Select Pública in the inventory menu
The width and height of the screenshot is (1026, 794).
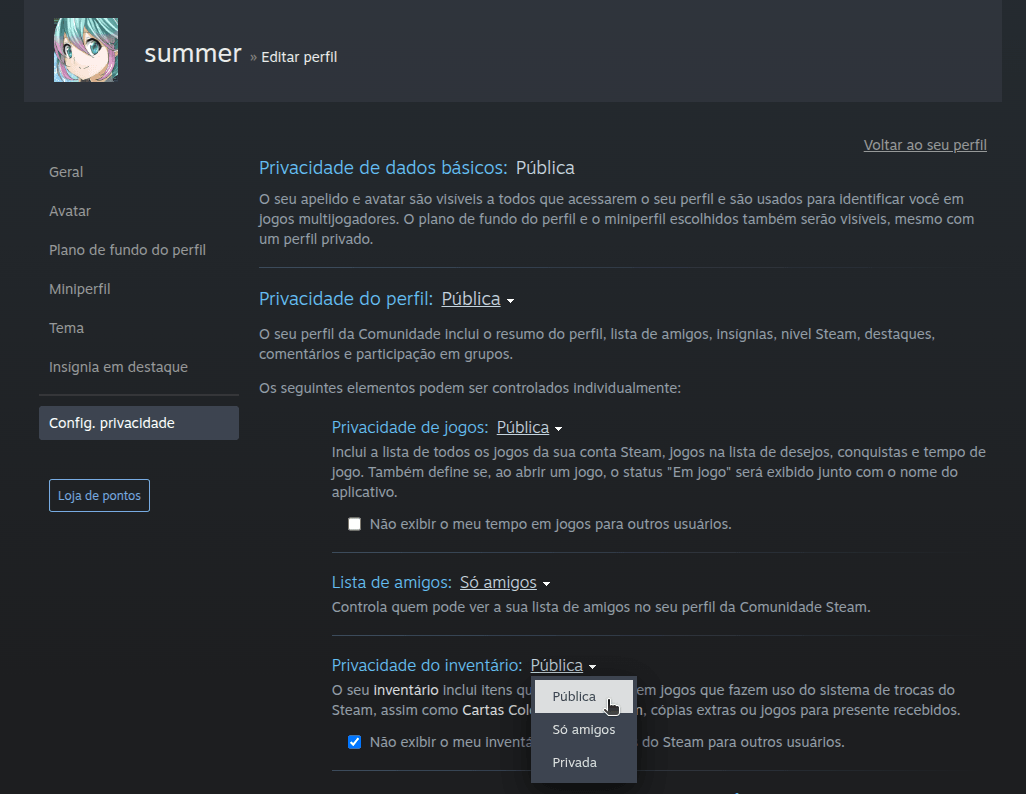[x=575, y=696]
